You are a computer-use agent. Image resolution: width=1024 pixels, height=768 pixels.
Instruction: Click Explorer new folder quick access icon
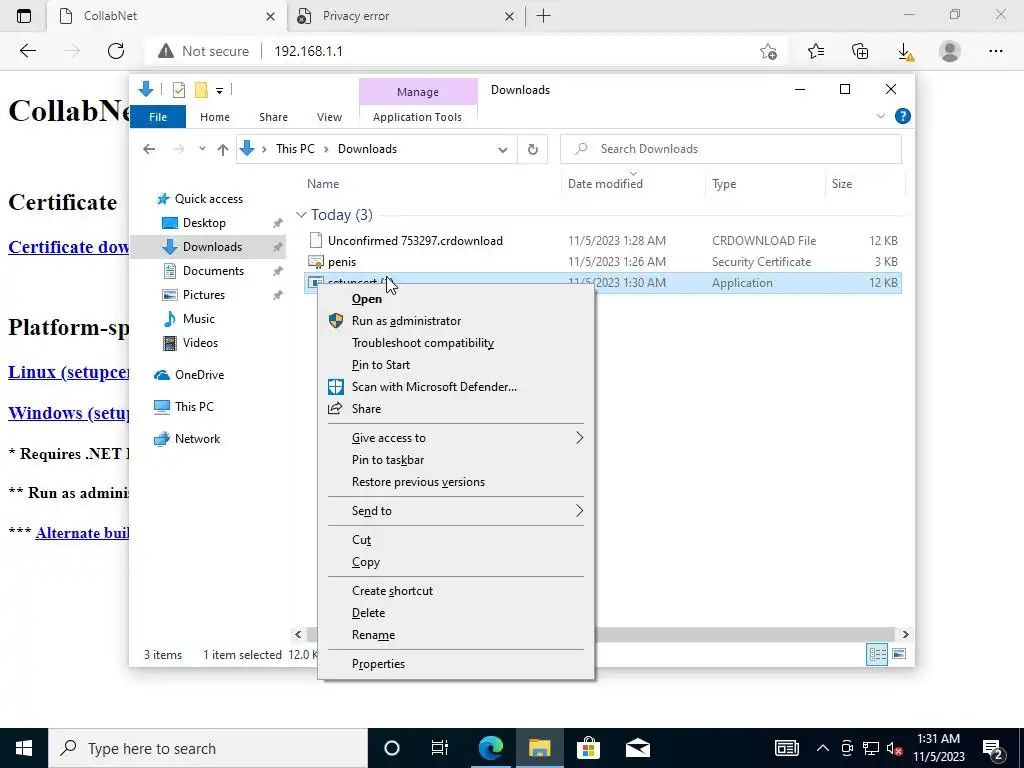pyautogui.click(x=202, y=90)
